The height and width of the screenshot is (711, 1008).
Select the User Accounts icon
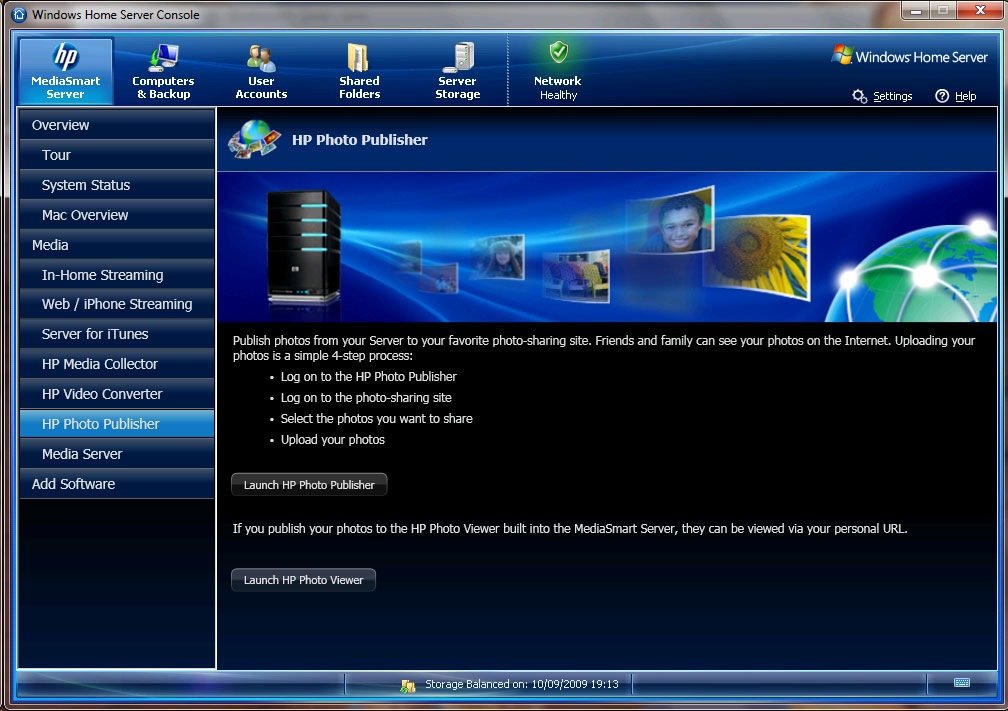[261, 58]
